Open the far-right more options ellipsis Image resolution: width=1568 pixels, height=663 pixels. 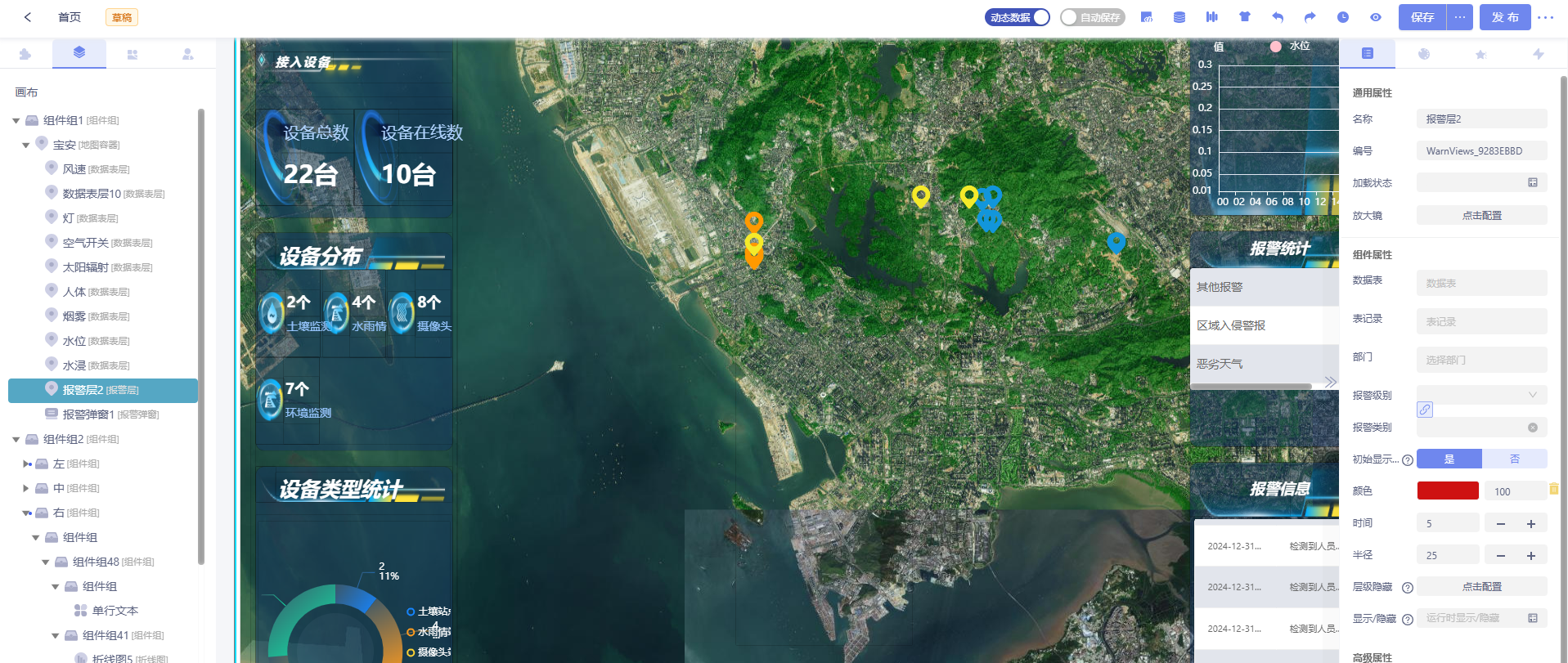(1546, 17)
